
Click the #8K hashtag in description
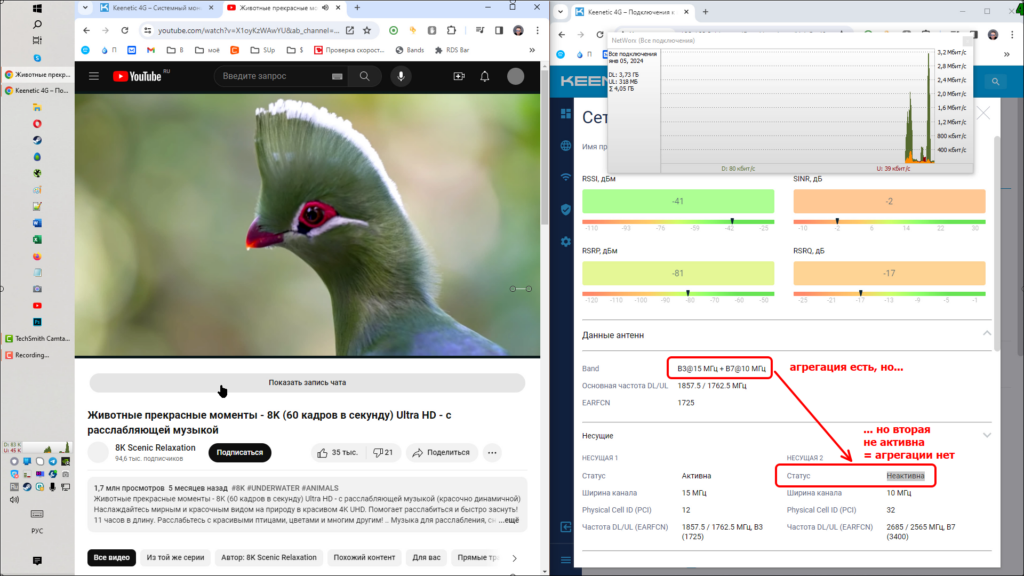point(238,488)
